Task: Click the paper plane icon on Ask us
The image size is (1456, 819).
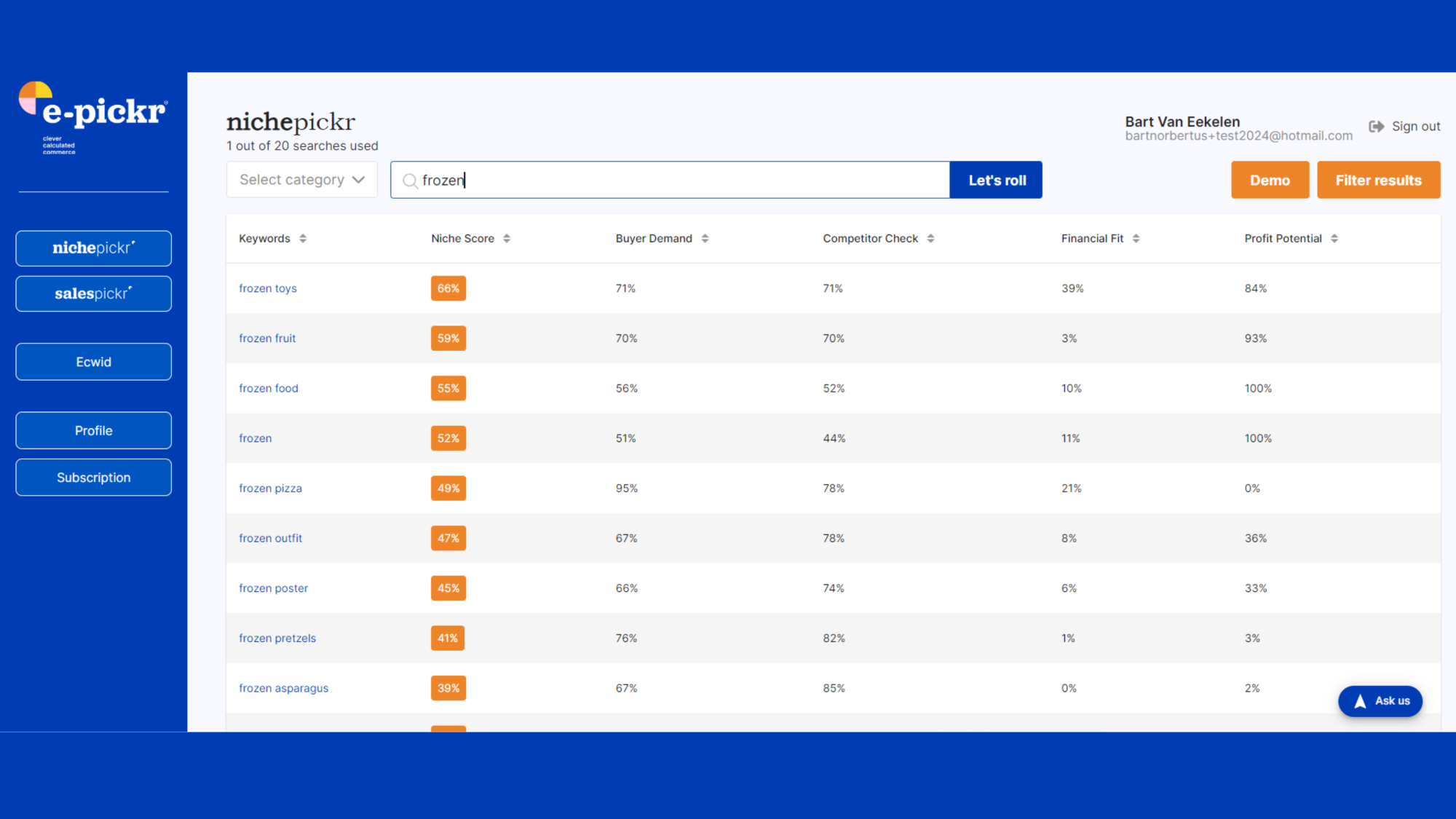Action: coord(1361,700)
